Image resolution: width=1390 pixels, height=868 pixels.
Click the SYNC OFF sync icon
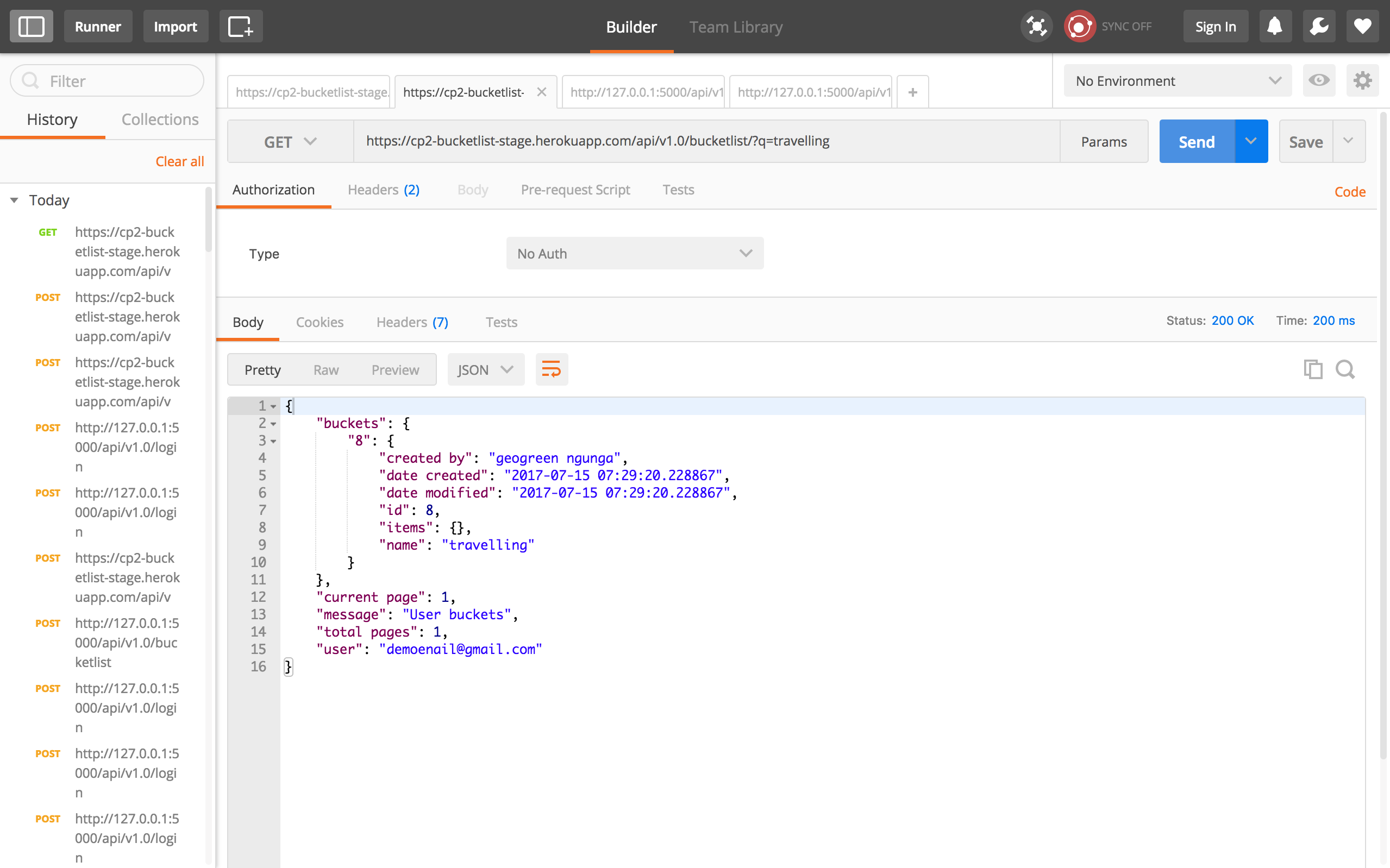(1079, 27)
